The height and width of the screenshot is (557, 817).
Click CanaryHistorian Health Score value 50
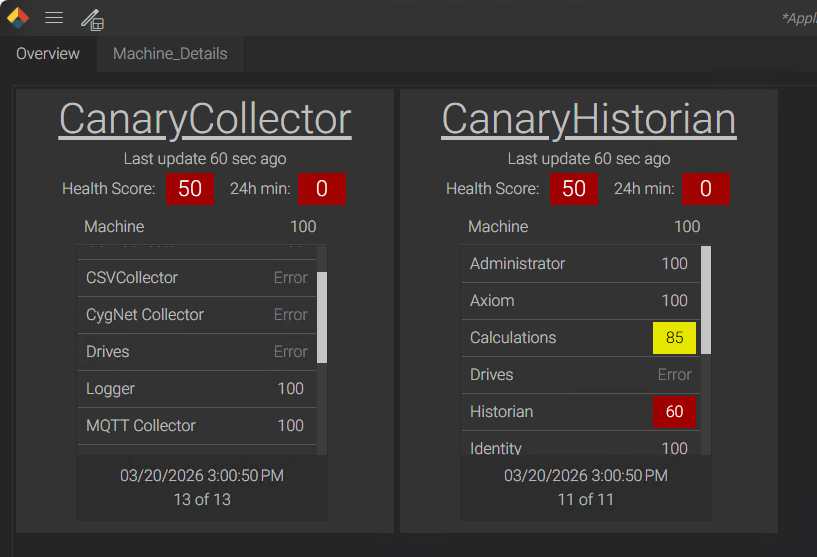click(574, 189)
